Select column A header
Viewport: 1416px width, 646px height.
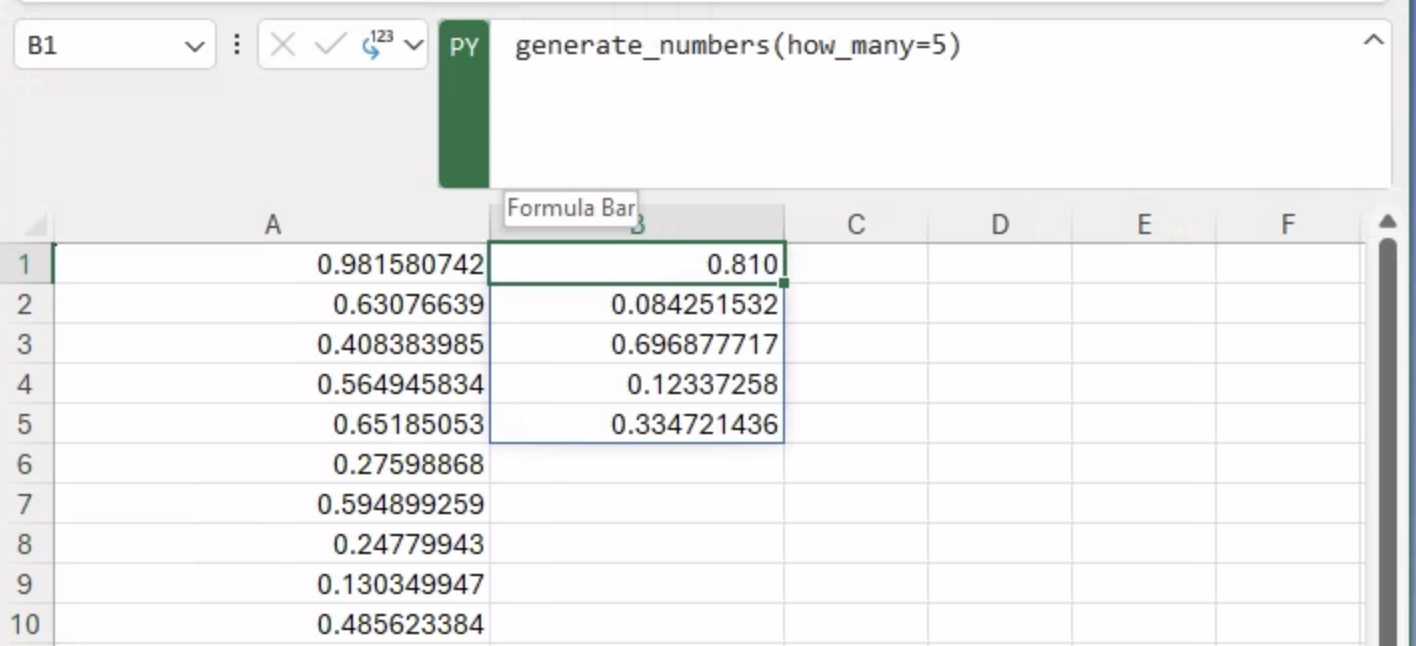click(272, 225)
